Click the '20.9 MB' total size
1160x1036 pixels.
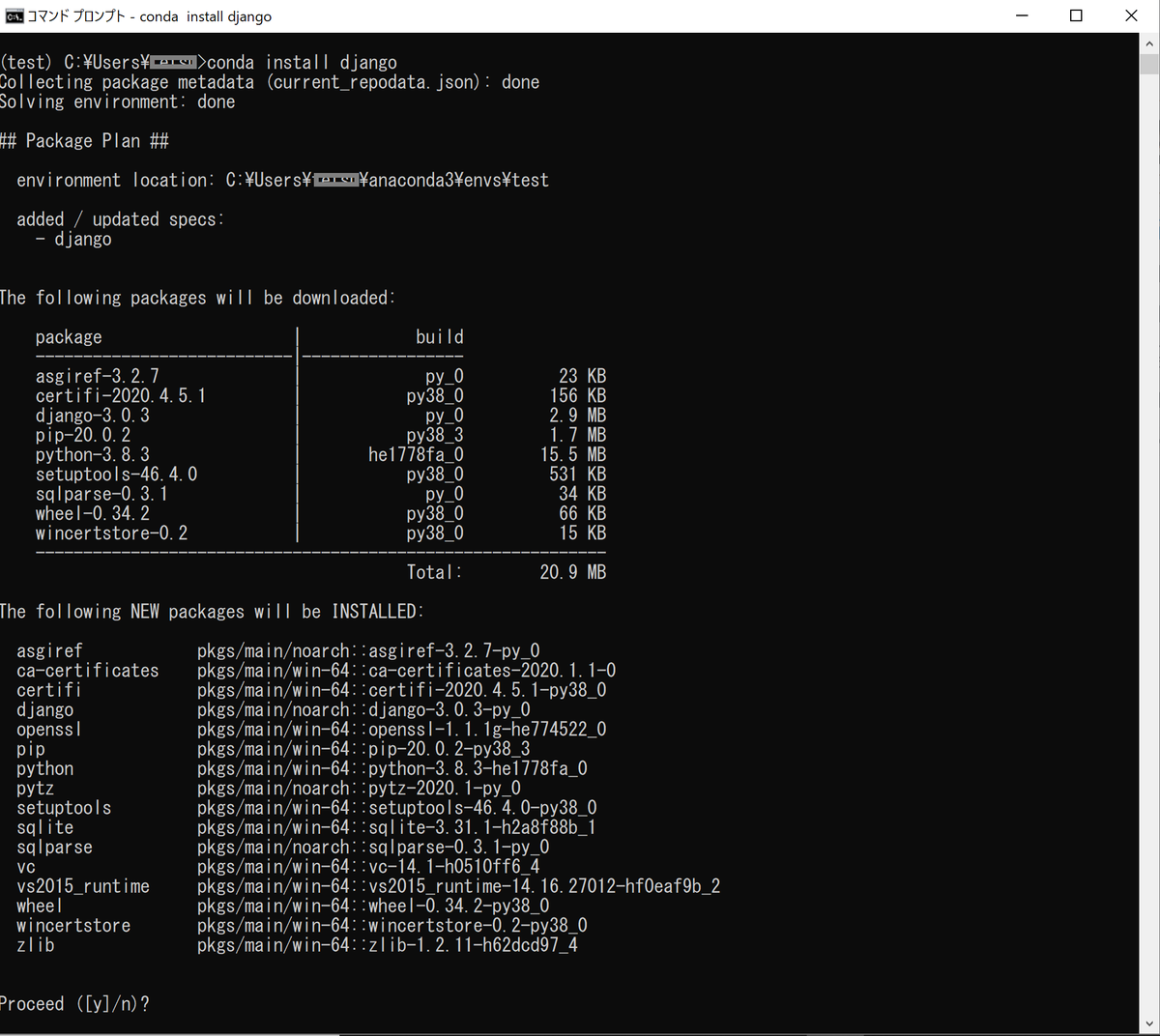(x=573, y=572)
